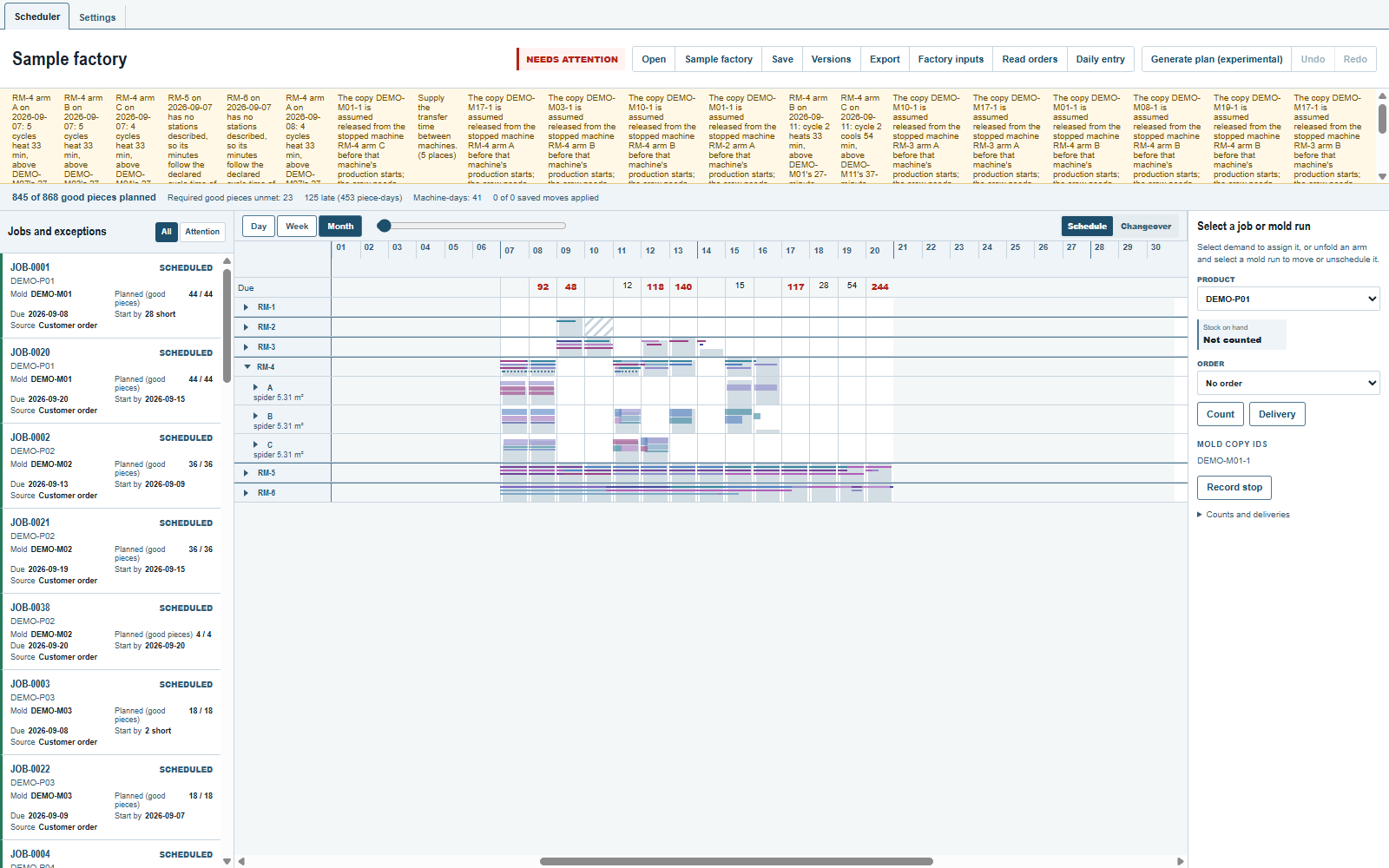Filter jobs list by Attention
The image size is (1389, 868).
pos(202,232)
